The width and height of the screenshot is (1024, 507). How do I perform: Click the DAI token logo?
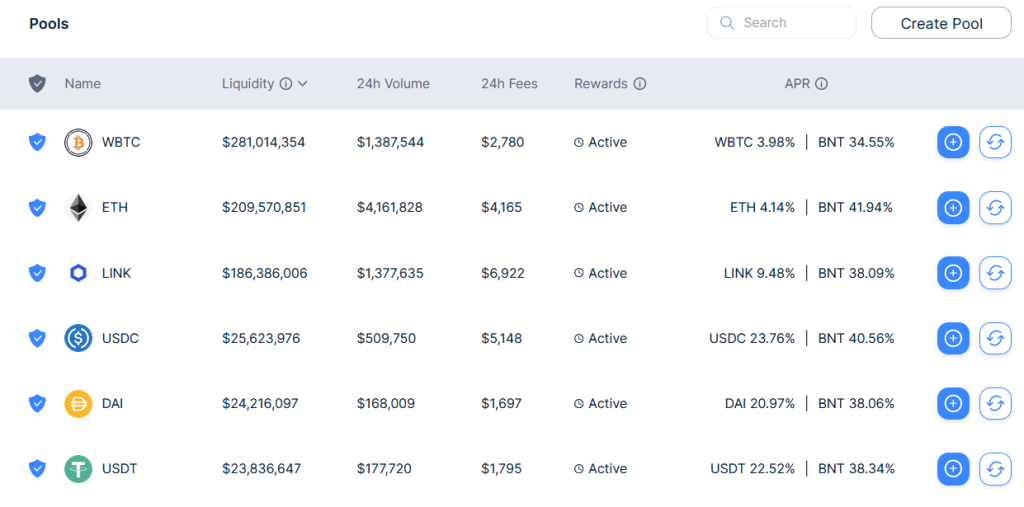pos(78,404)
